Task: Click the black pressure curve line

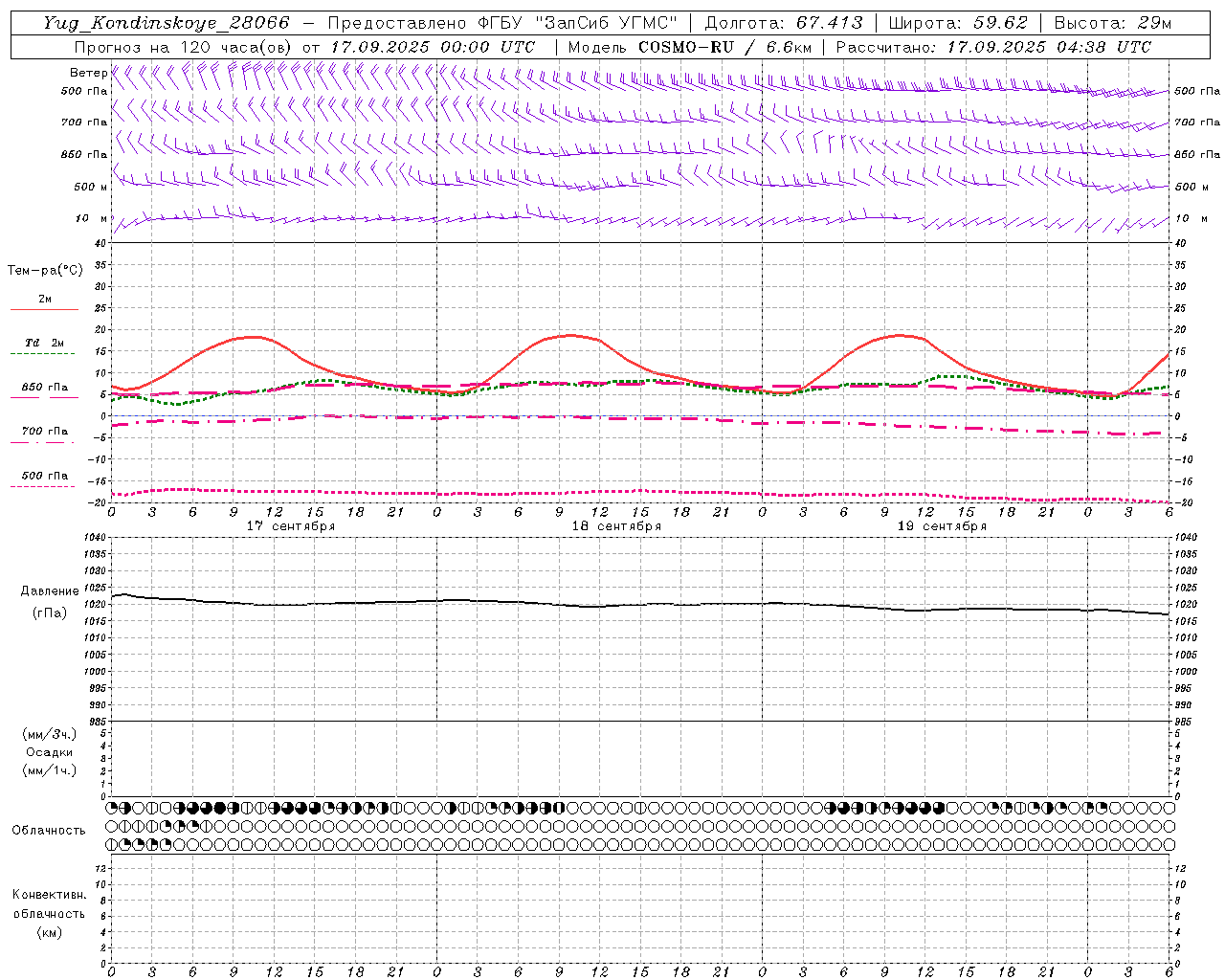Action: (641, 604)
